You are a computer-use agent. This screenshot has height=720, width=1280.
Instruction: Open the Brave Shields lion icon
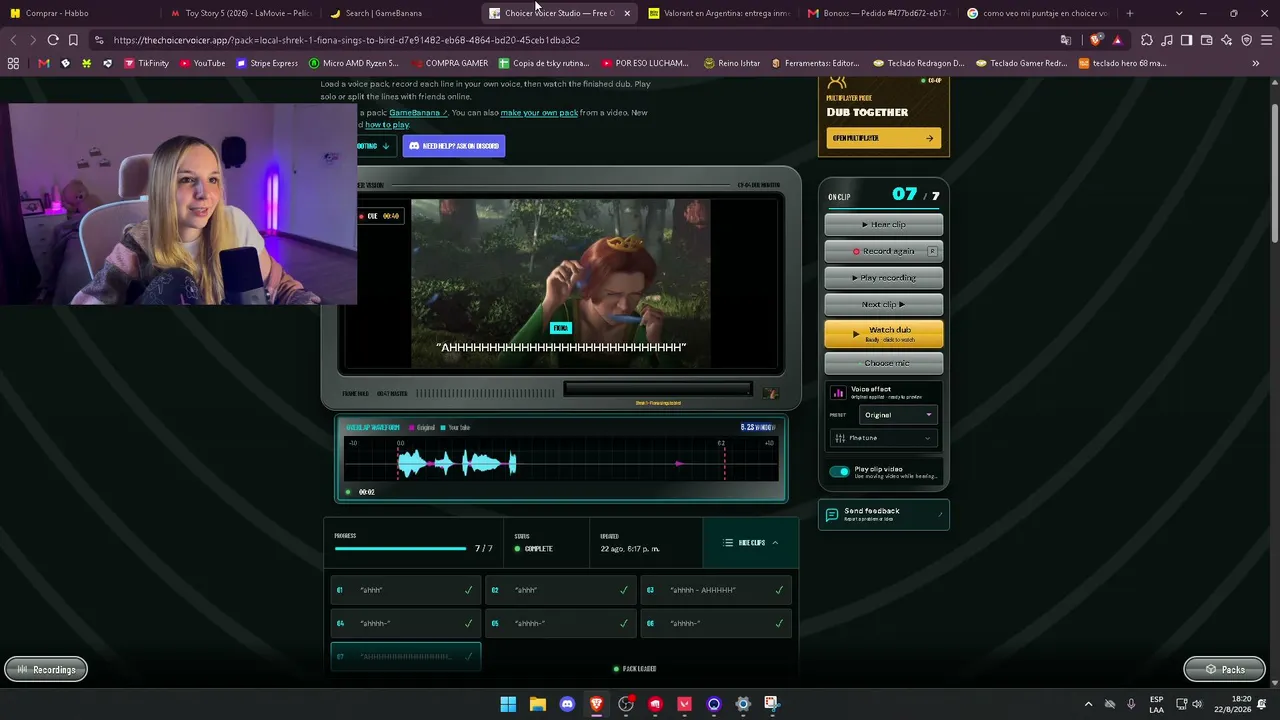pyautogui.click(x=1097, y=40)
